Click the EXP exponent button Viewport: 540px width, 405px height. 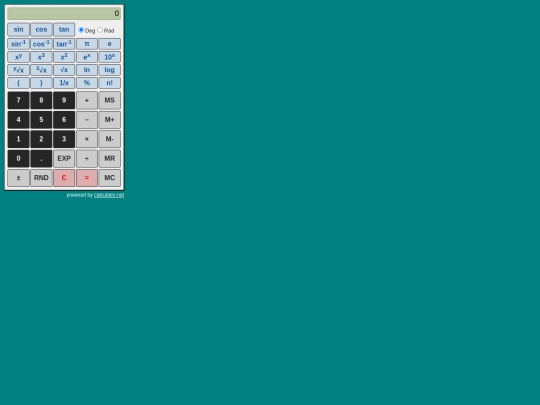click(64, 158)
